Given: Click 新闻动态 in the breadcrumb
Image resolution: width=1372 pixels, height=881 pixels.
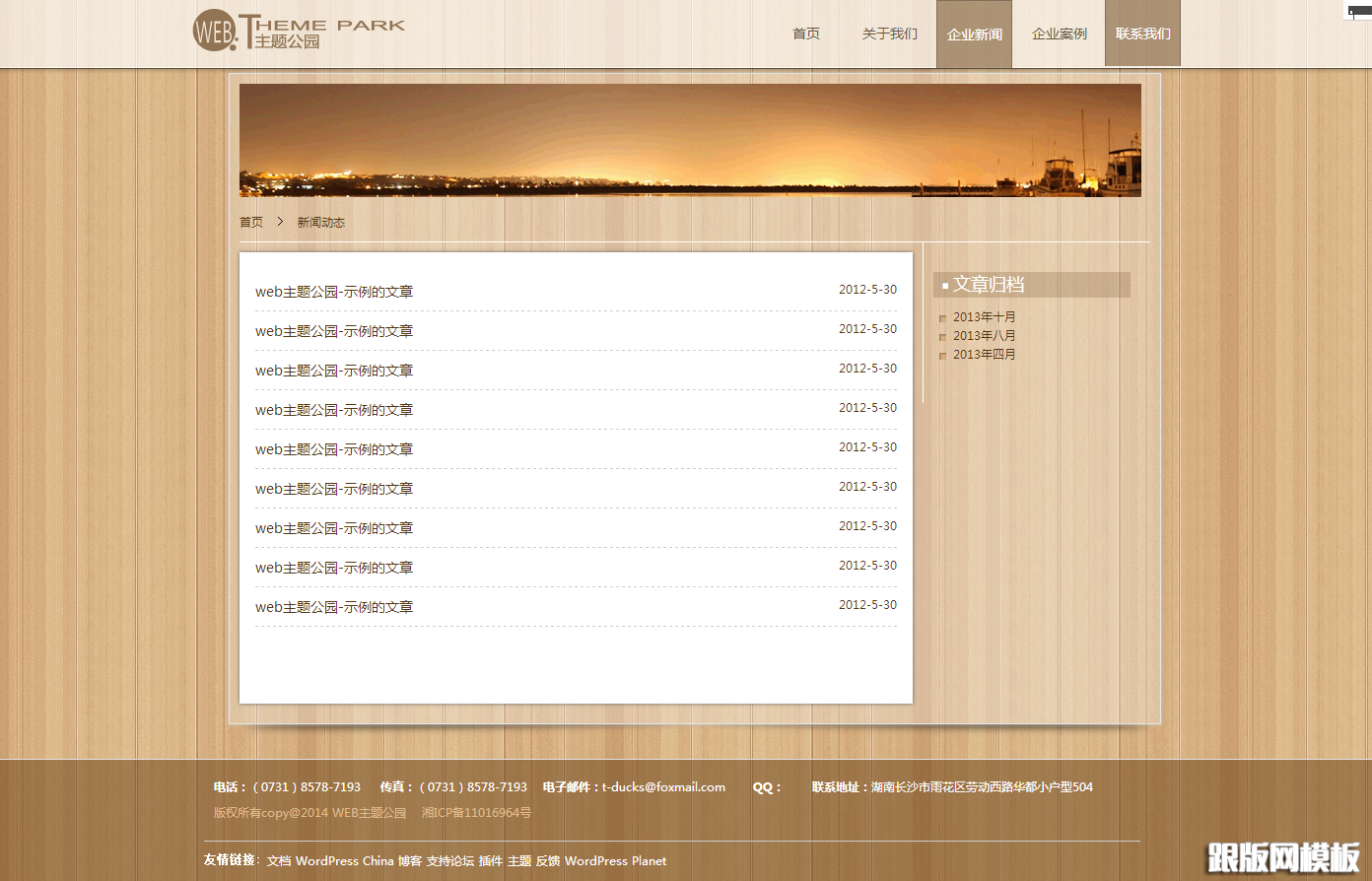Looking at the screenshot, I should (x=321, y=223).
